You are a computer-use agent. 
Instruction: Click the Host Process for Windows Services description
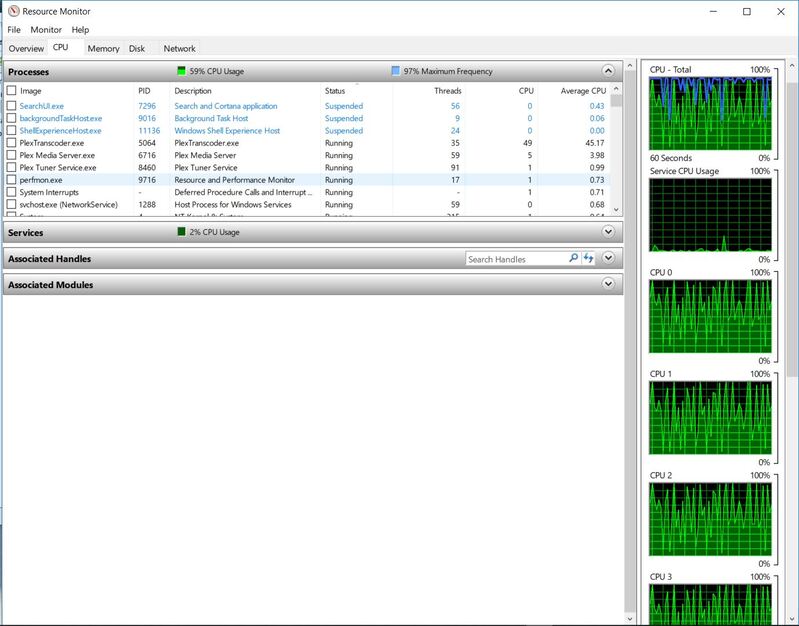coord(233,204)
